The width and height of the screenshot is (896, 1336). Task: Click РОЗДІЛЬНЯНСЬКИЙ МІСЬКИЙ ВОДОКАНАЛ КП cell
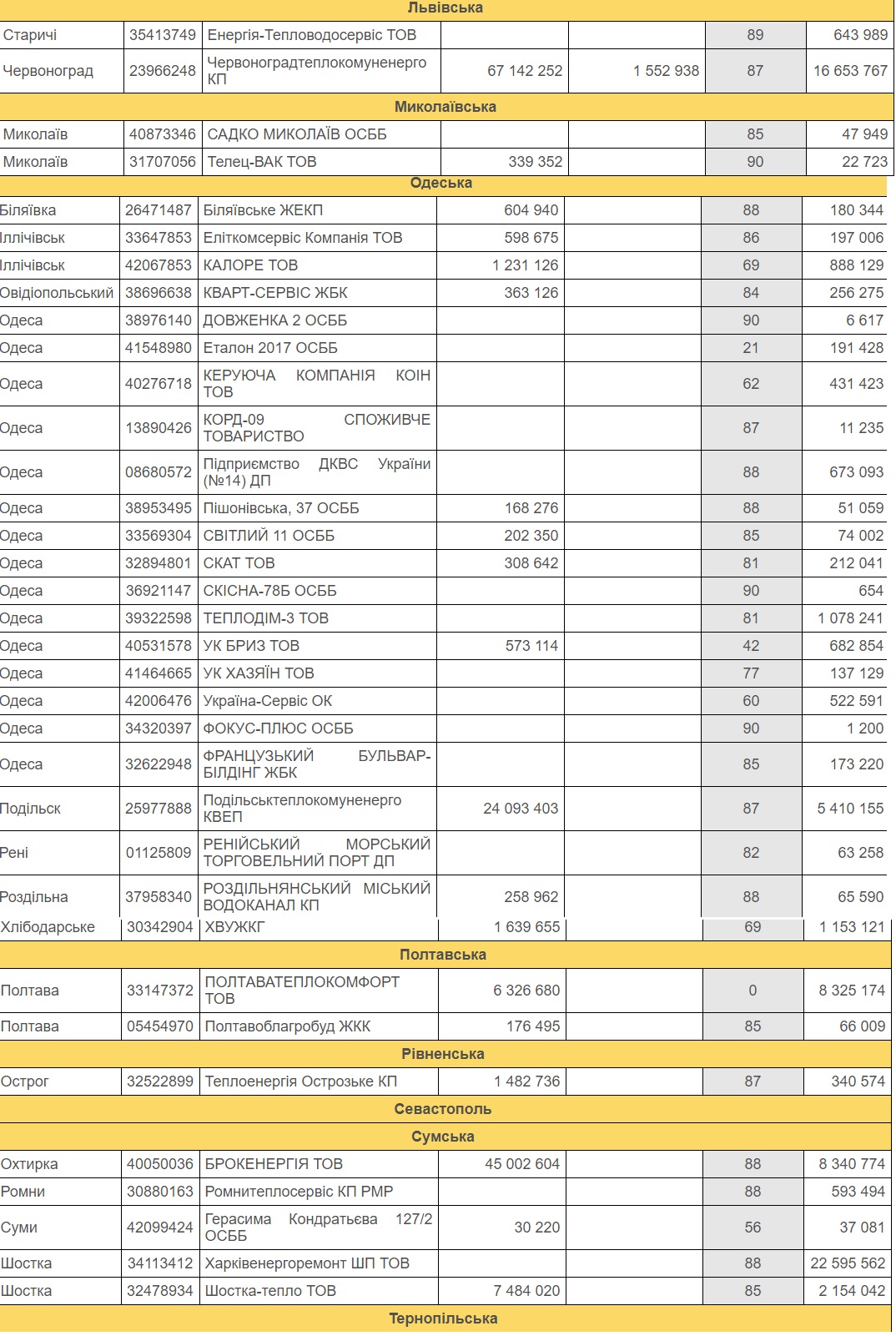point(317,897)
